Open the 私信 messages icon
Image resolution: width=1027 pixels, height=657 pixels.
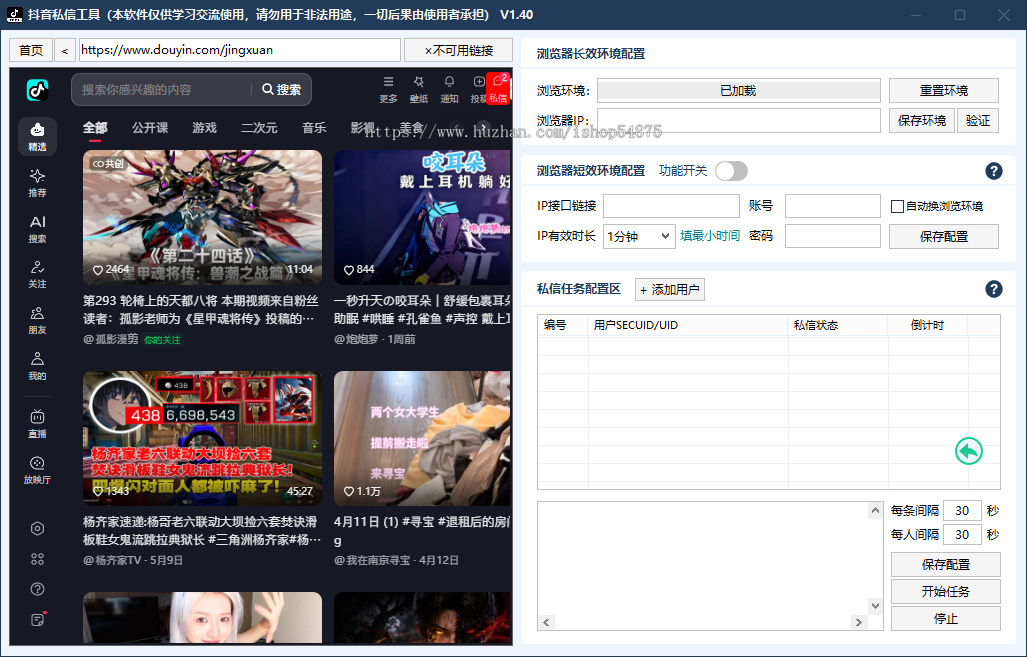click(498, 89)
